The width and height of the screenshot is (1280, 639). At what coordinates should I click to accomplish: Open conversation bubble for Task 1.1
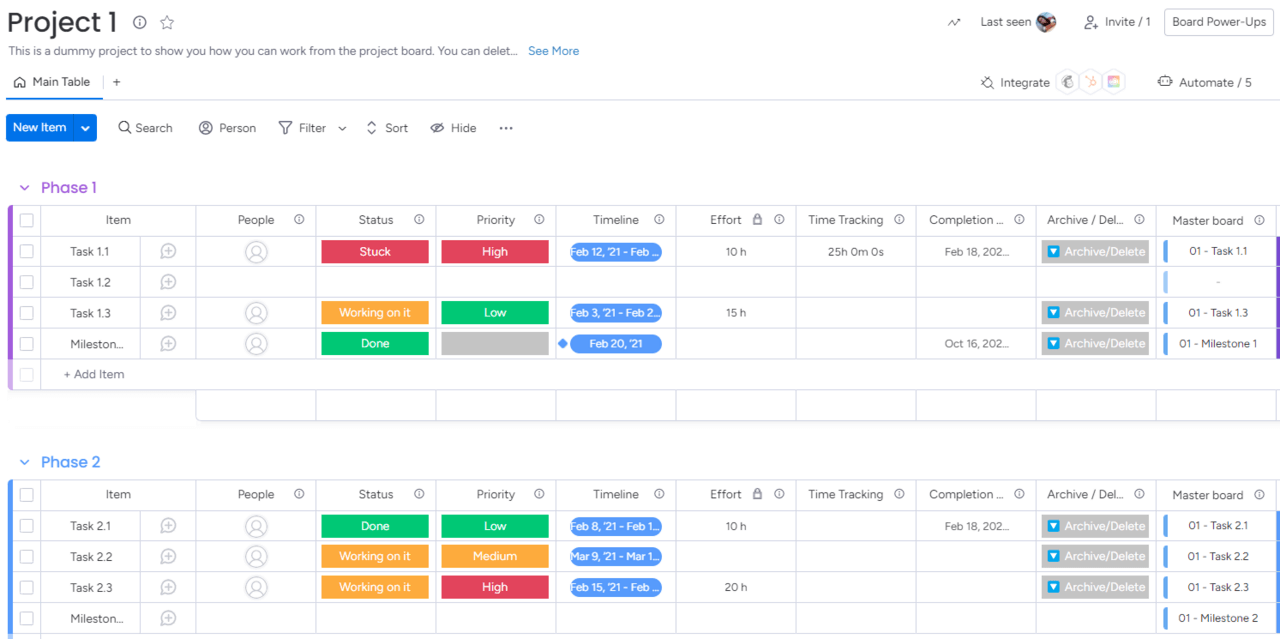[168, 251]
